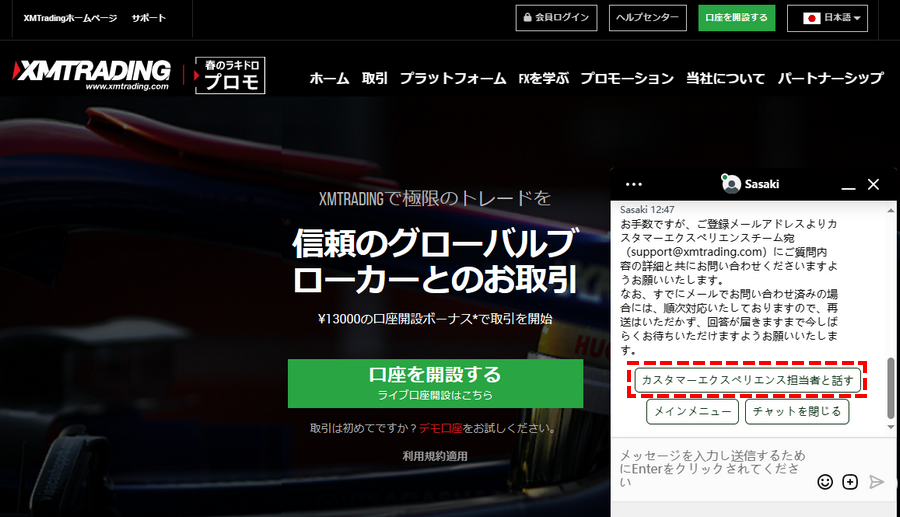This screenshot has width=900, height=517.
Task: Click the Sasaki agent avatar
Action: [x=731, y=184]
